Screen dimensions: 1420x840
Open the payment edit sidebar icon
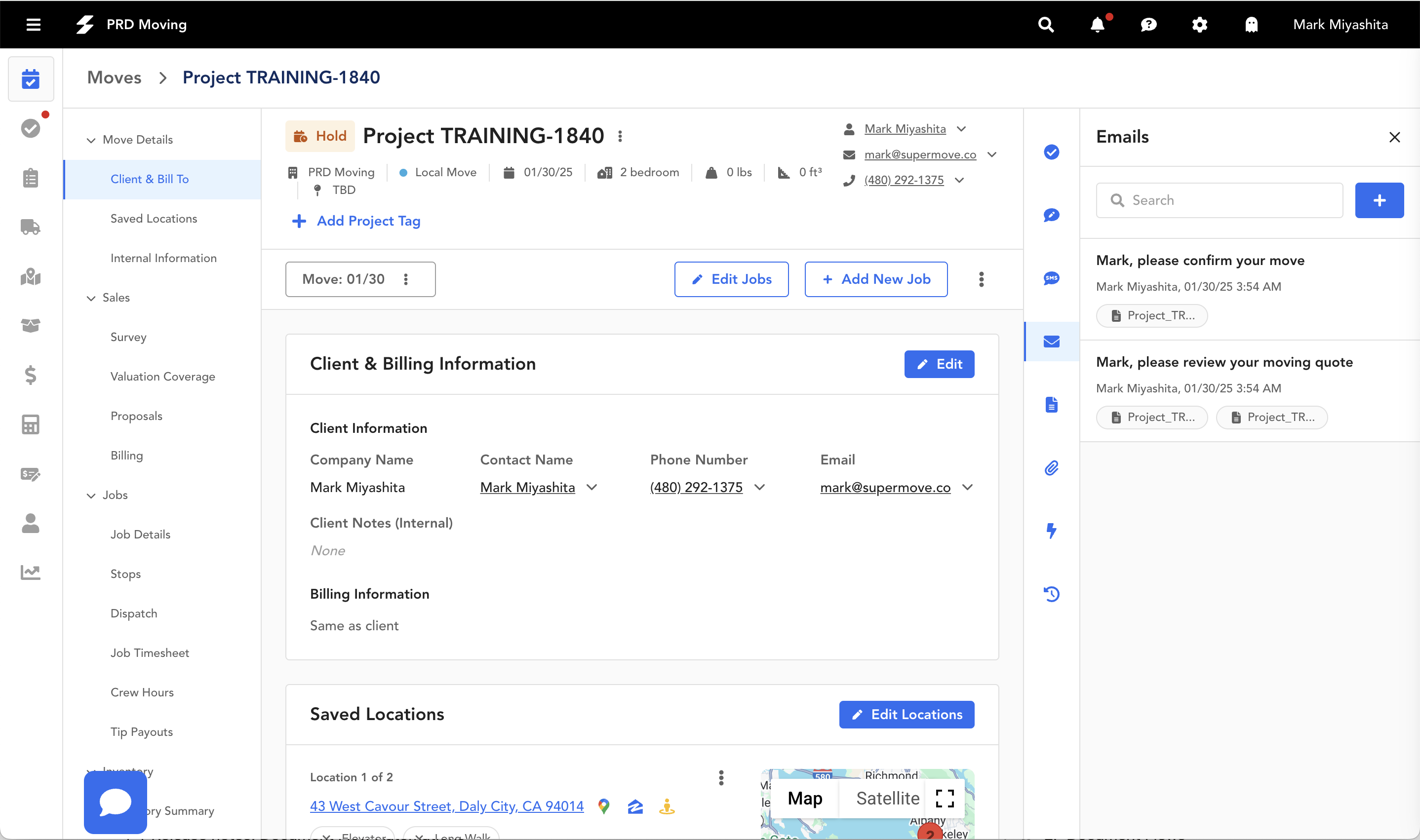31,474
